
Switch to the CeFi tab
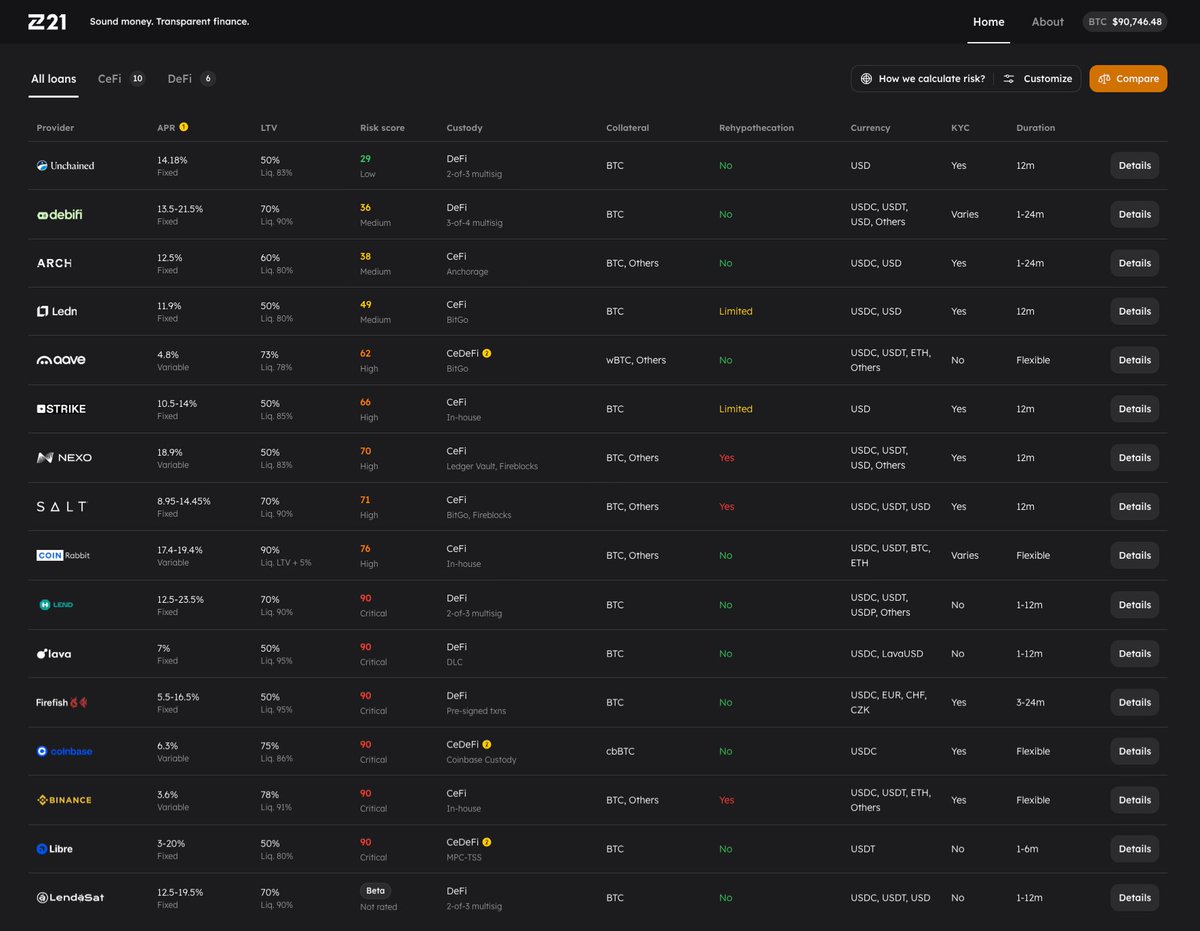pyautogui.click(x=121, y=79)
